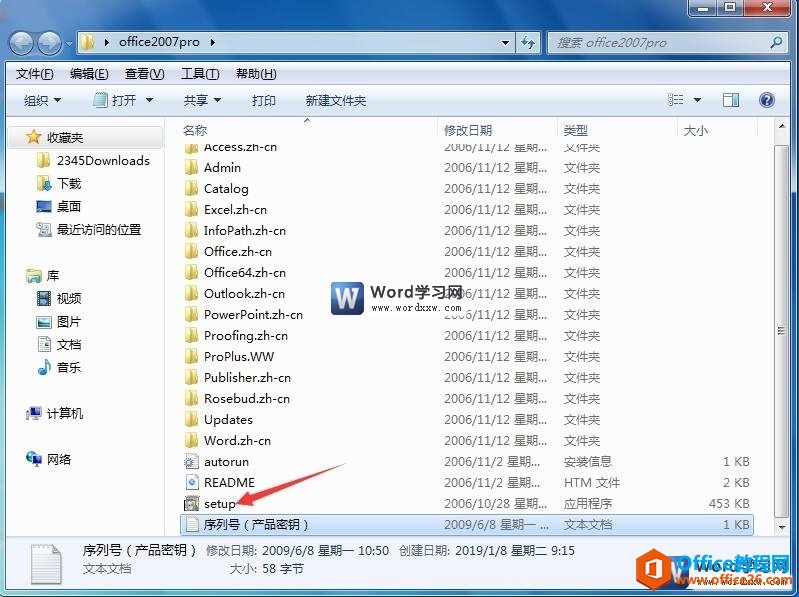Select the 序列号（产品密钥）text file
This screenshot has width=799, height=597.
(467, 525)
